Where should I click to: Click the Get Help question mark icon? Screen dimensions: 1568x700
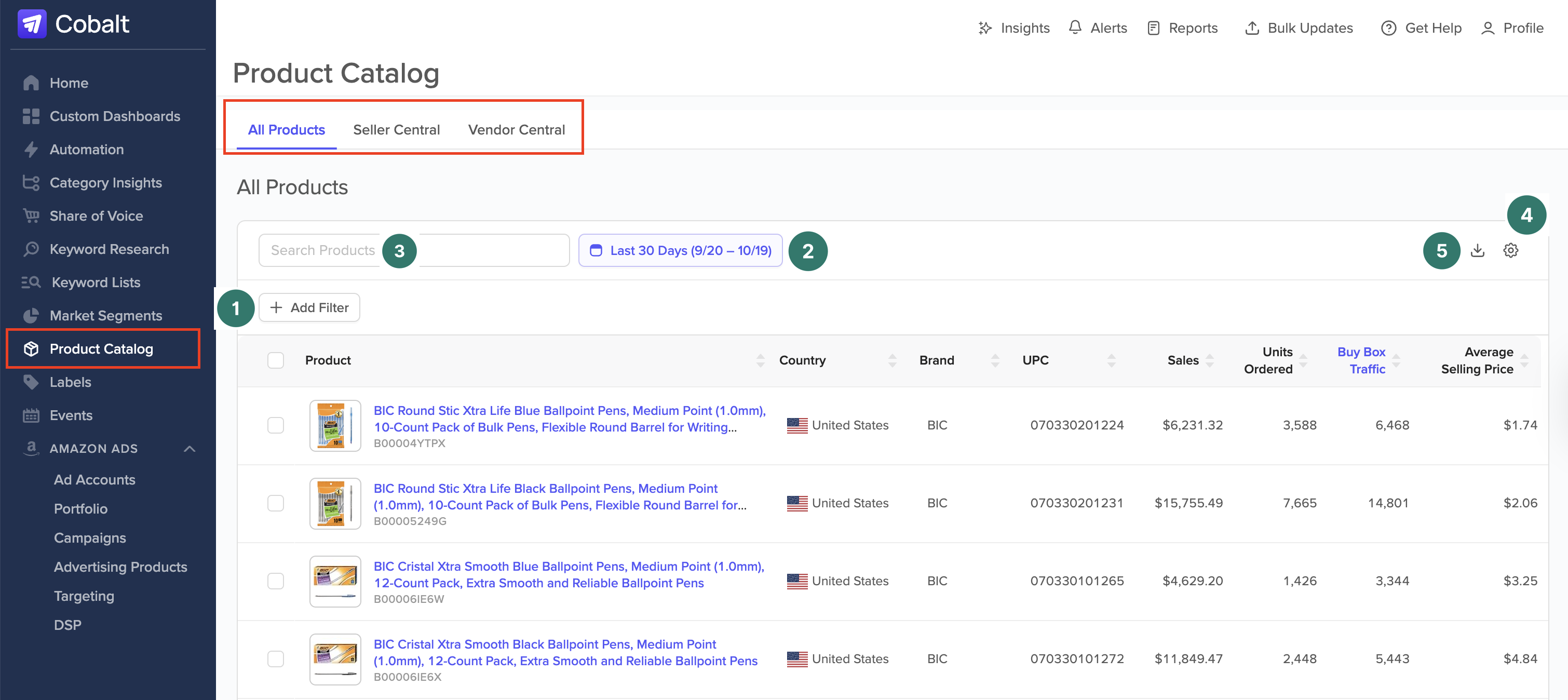pyautogui.click(x=1388, y=28)
